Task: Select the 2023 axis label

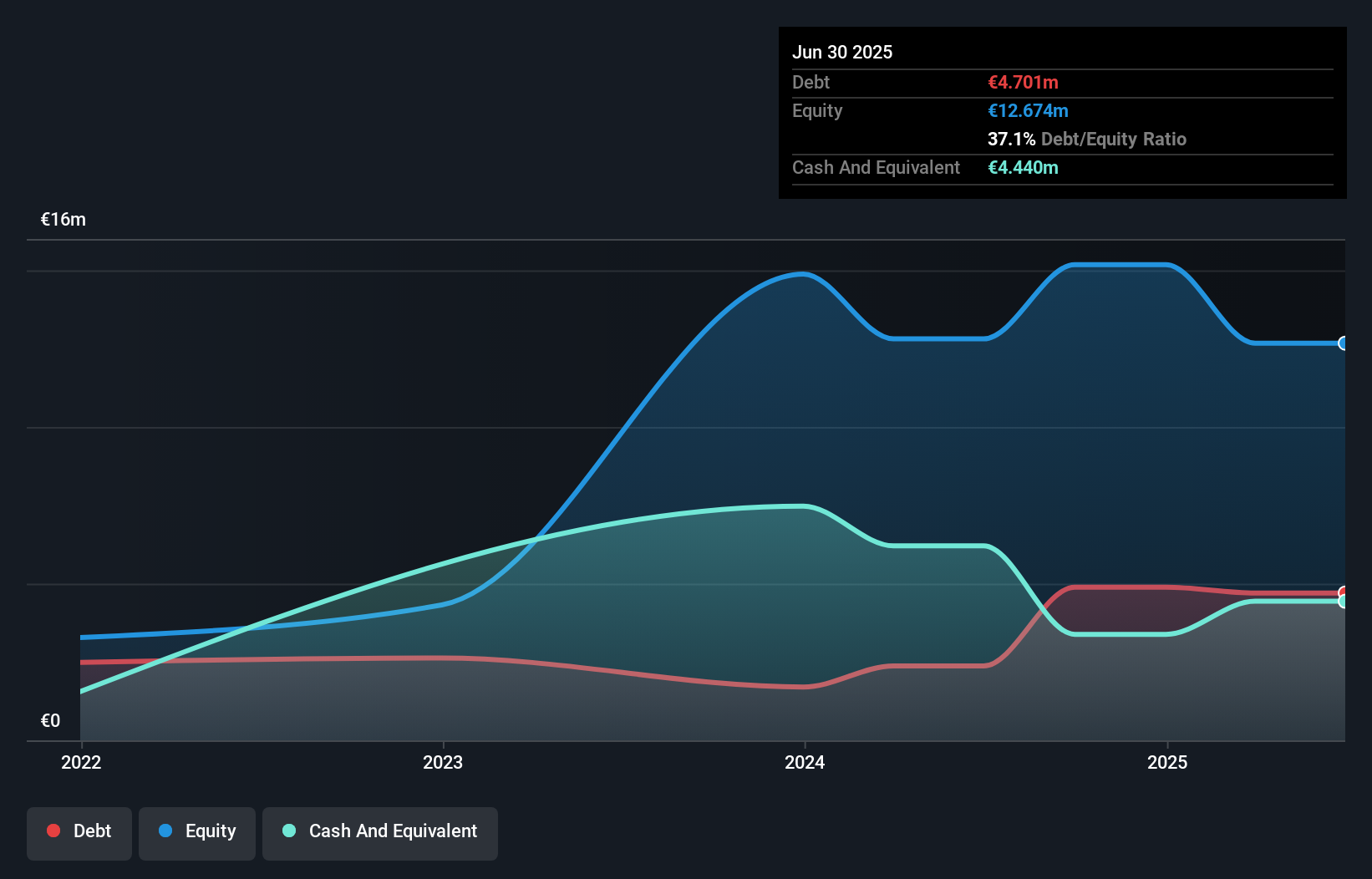Action: click(444, 762)
